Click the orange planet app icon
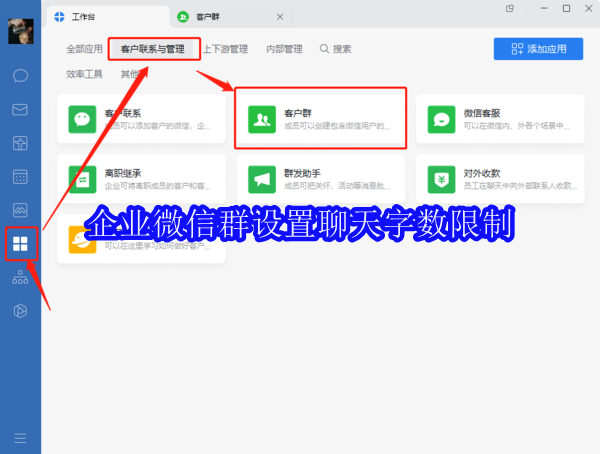 tap(82, 240)
